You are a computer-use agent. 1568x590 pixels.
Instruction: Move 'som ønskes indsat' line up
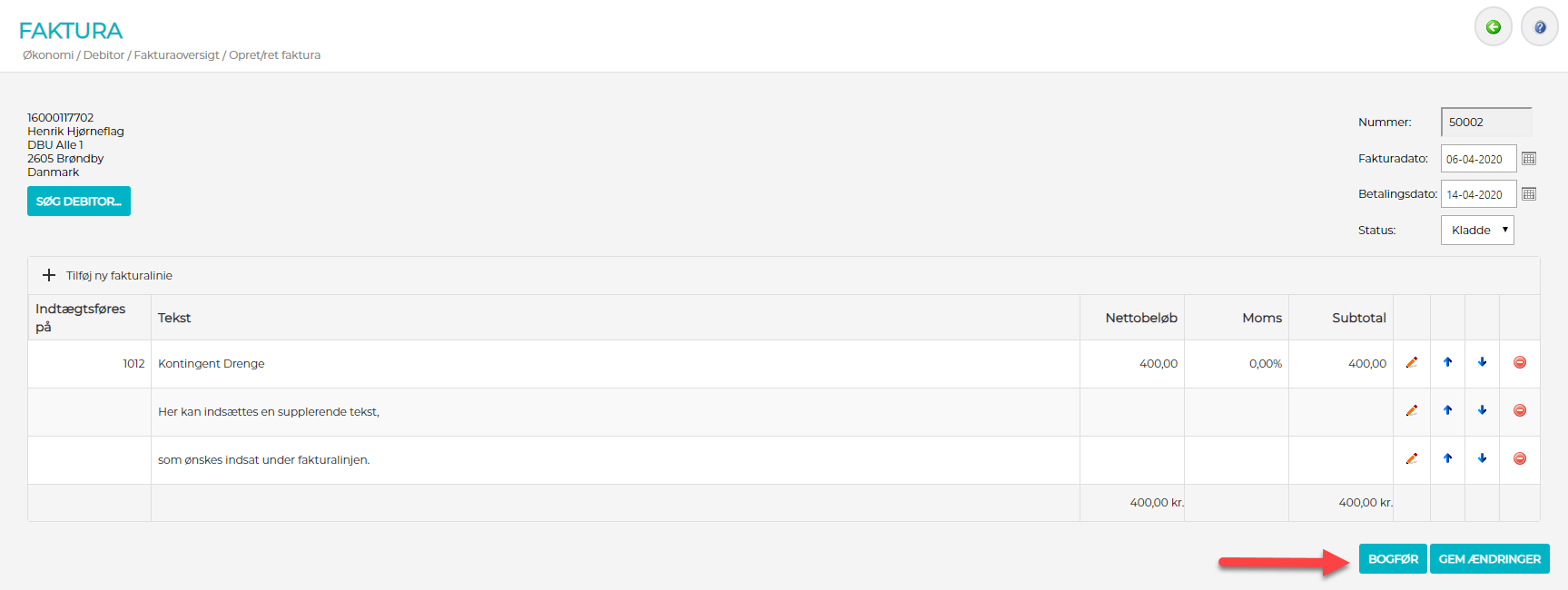(x=1448, y=459)
